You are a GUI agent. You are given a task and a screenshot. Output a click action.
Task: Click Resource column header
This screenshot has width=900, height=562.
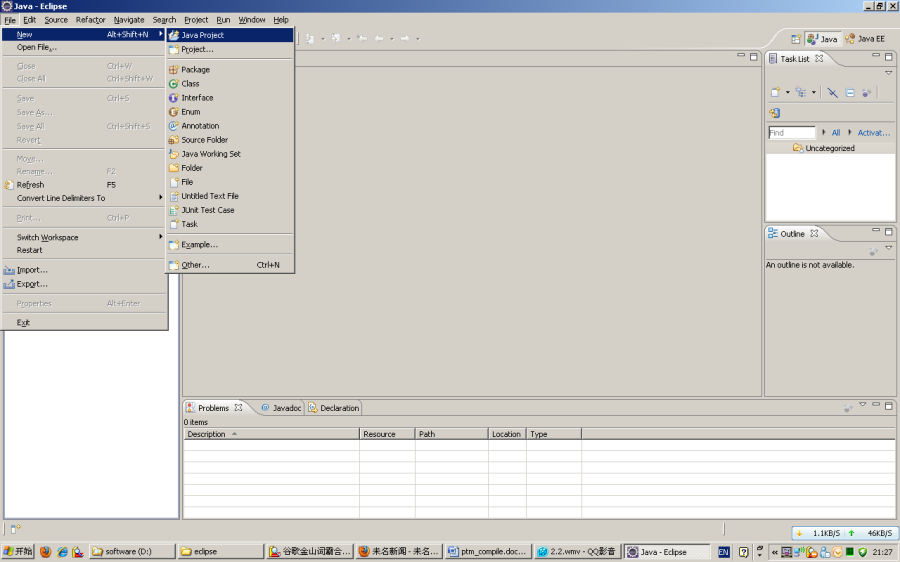click(387, 434)
